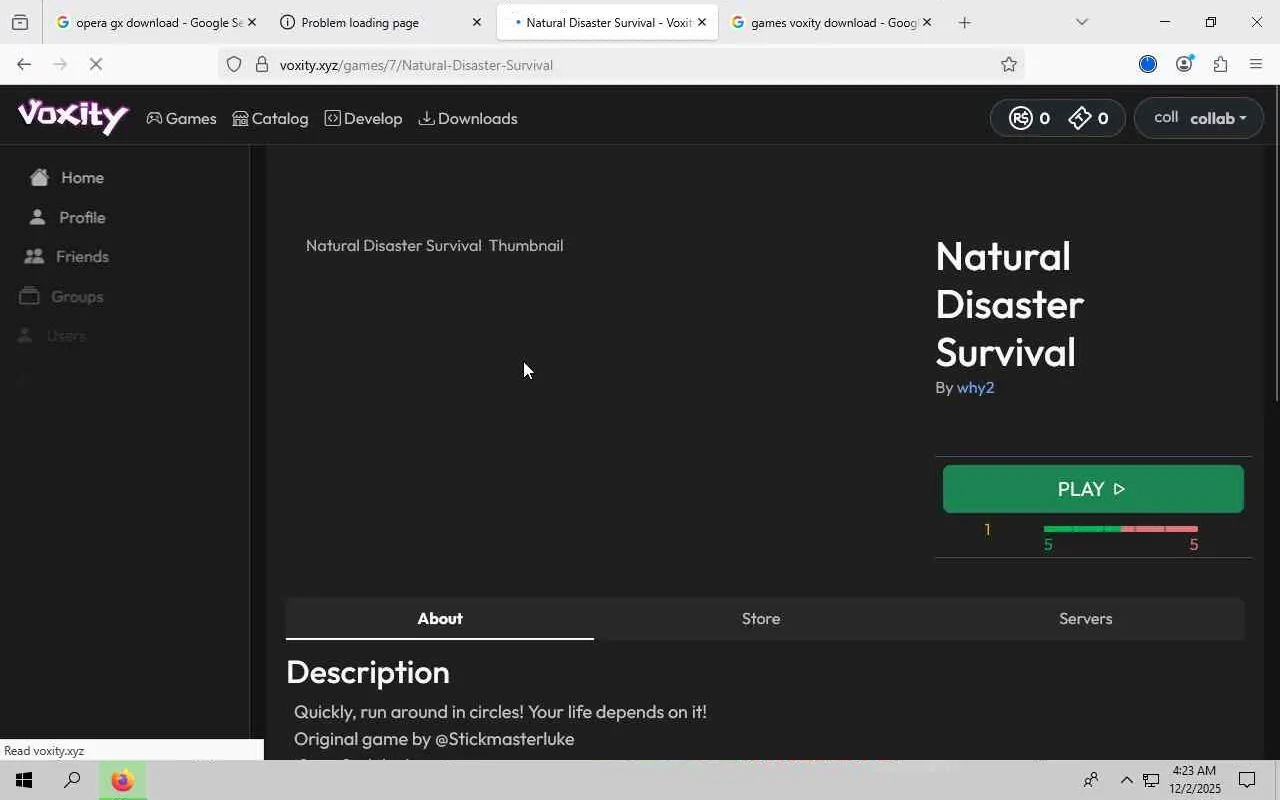This screenshot has height=800, width=1280.
Task: Open the collab account dropdown
Action: point(1199,118)
